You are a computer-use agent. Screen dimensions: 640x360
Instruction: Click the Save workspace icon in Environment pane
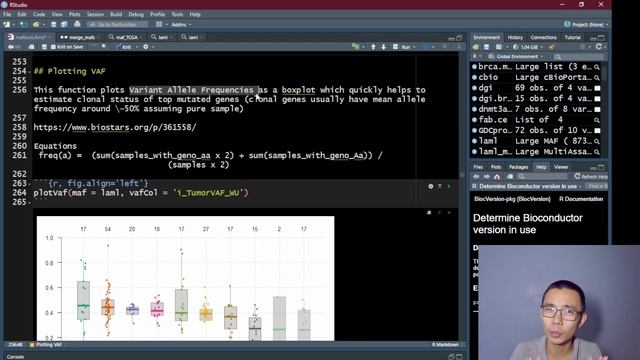point(486,47)
